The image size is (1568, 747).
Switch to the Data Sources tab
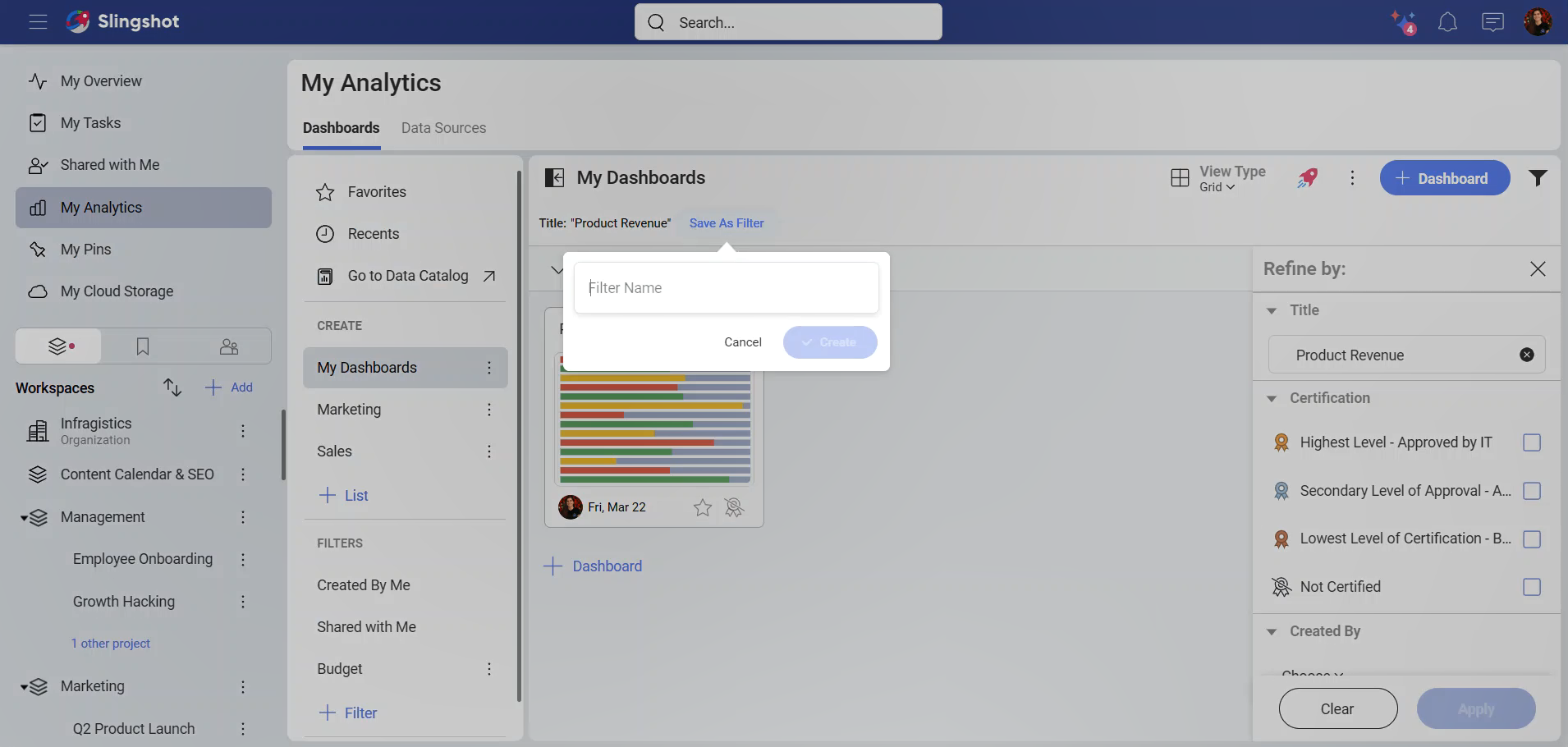click(x=443, y=128)
